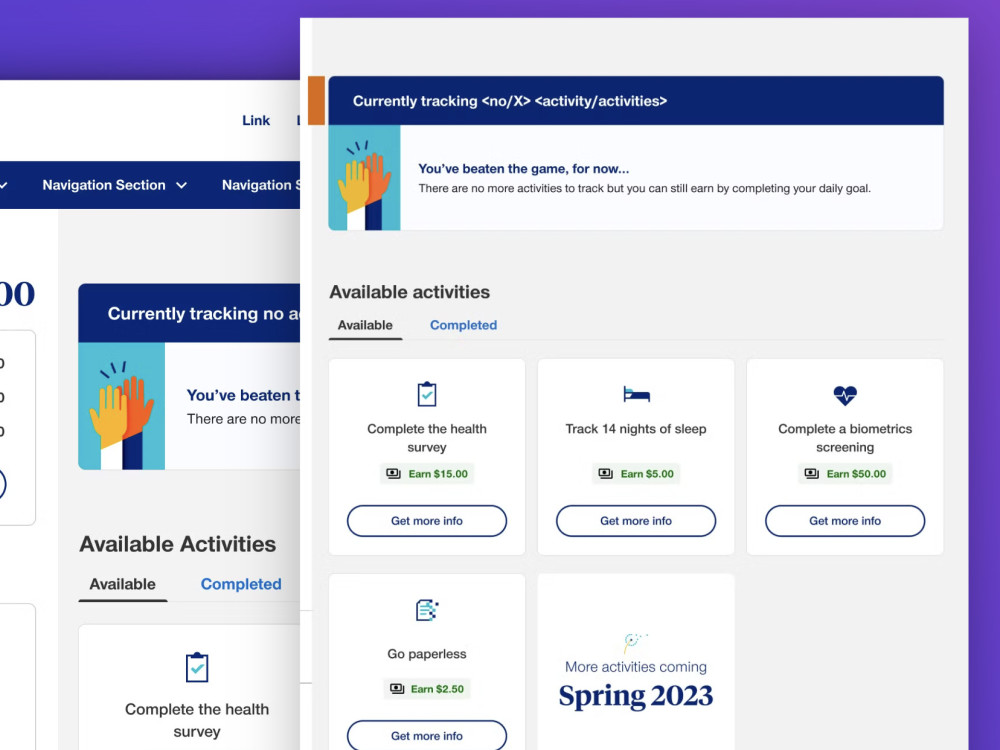
Task: Expand the Navigation Section chevron in back window
Action: coord(182,186)
